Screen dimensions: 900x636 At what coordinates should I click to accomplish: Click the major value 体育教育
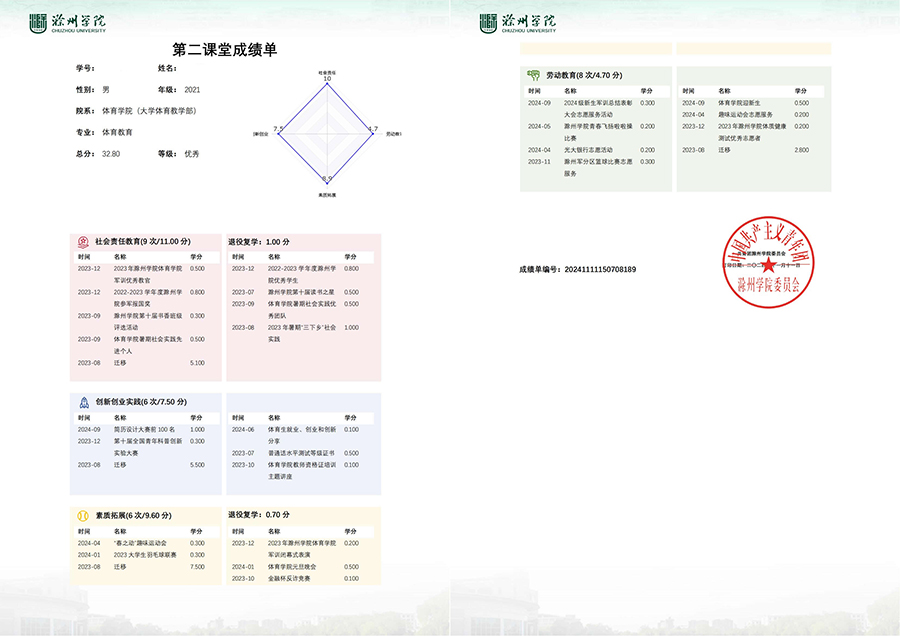(x=117, y=132)
